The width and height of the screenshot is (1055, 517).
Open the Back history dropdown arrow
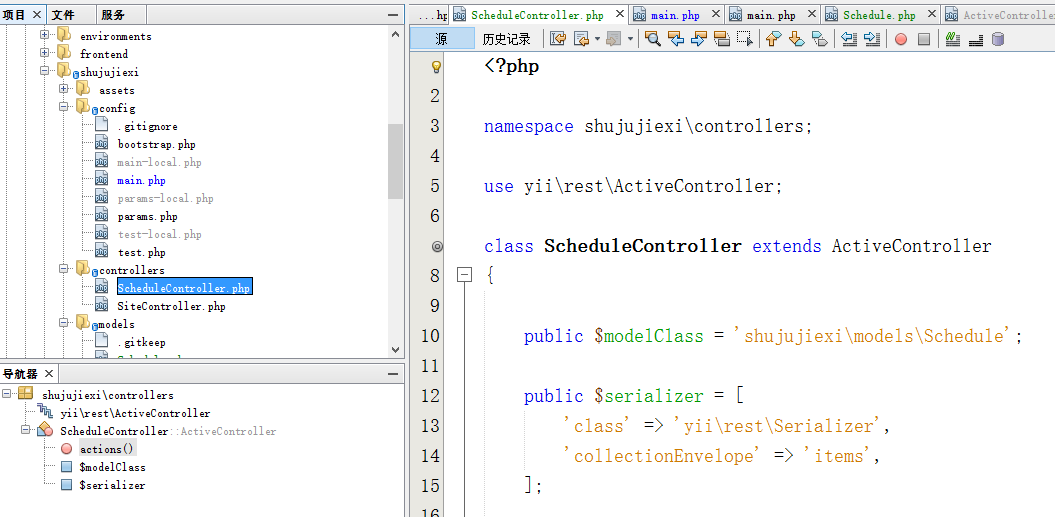(597, 39)
